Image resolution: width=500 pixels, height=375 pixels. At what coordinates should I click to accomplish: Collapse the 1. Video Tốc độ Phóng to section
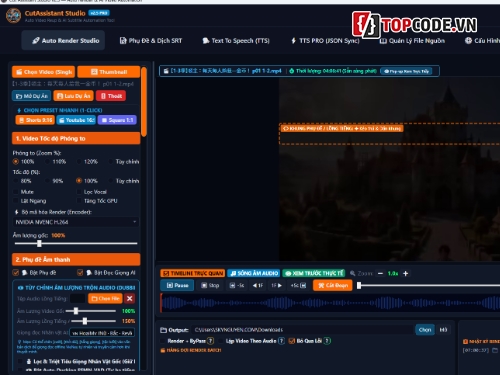point(76,138)
